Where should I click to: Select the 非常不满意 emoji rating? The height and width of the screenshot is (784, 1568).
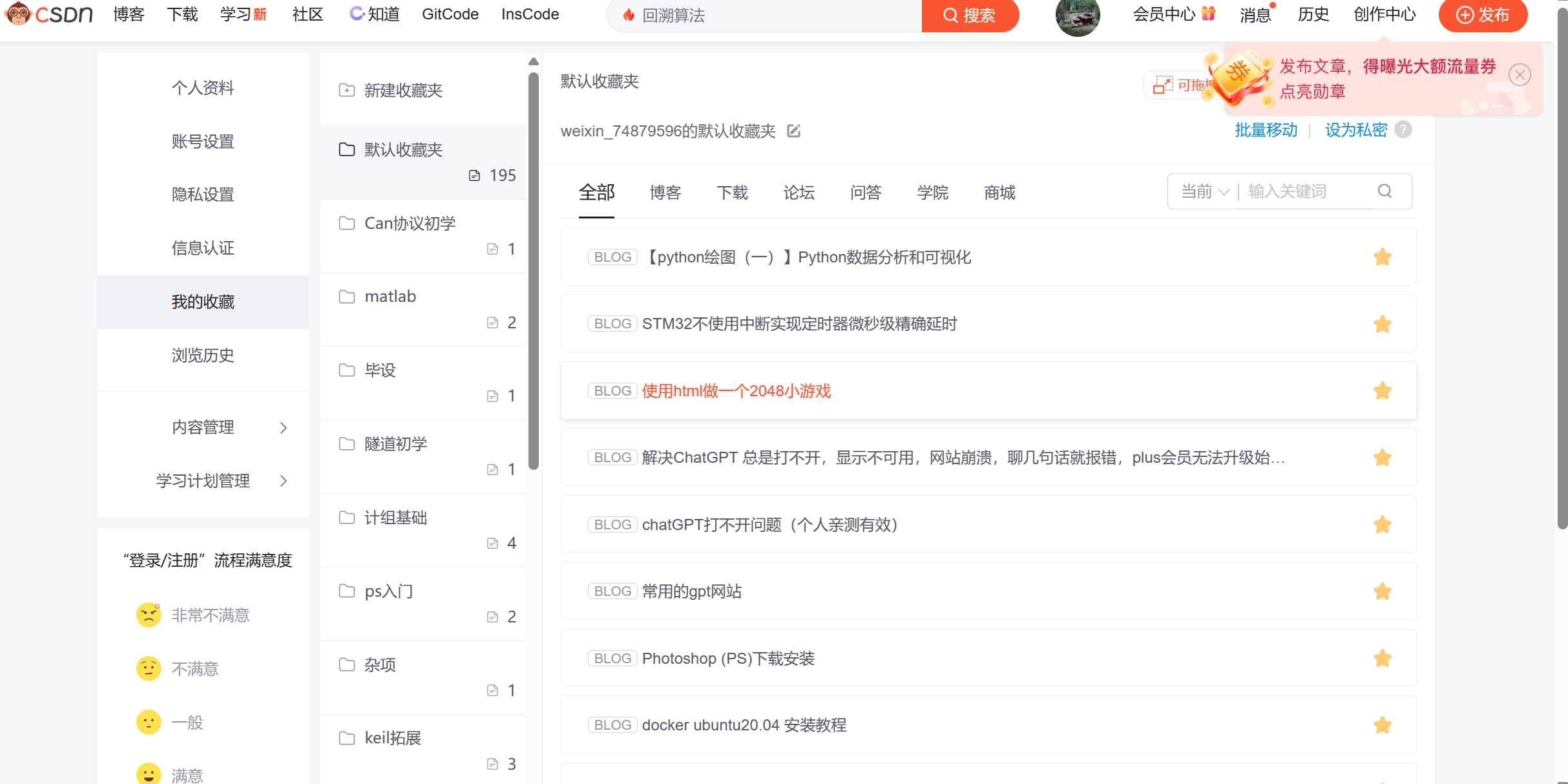click(x=149, y=615)
